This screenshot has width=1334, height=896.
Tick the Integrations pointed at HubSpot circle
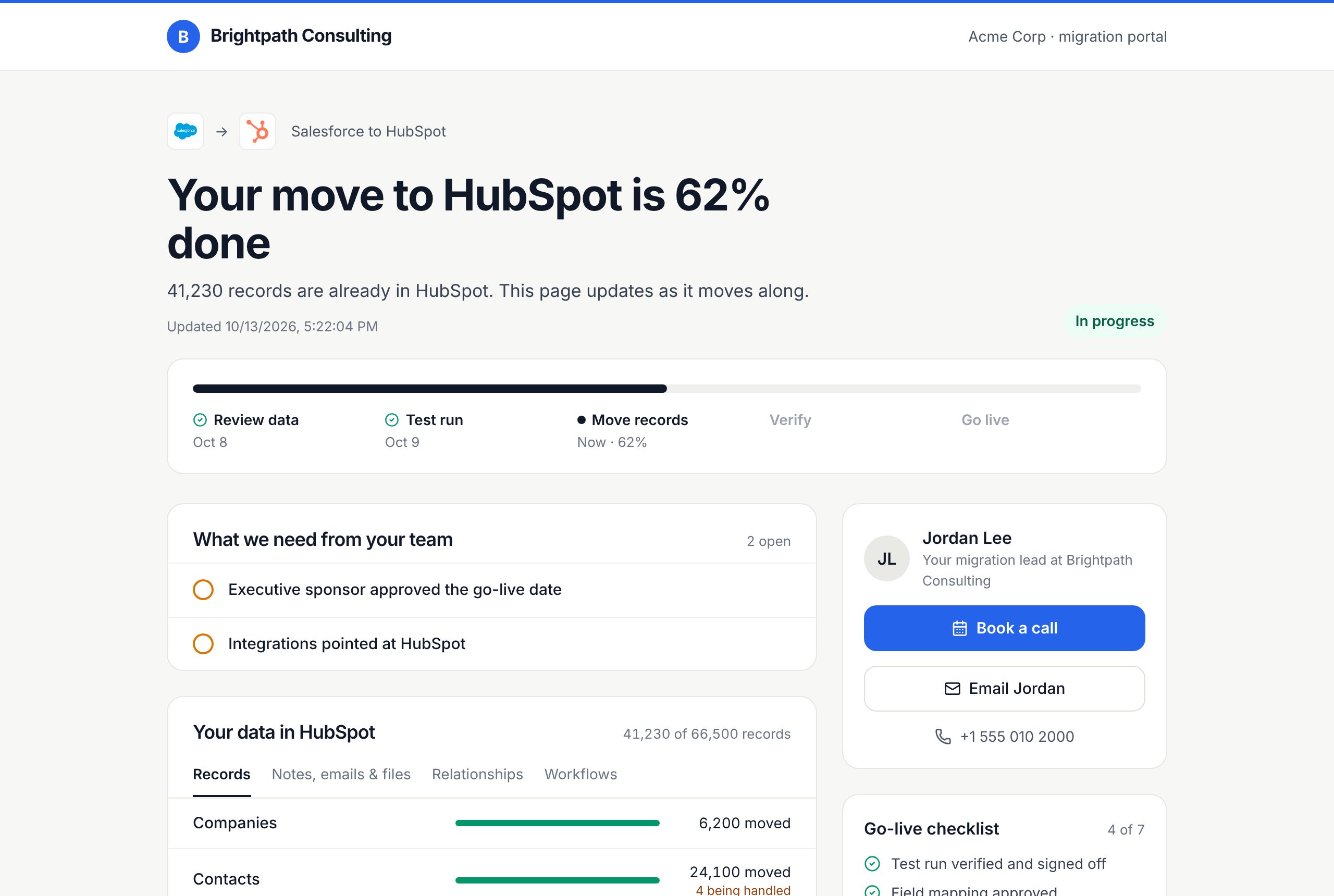[x=203, y=644]
